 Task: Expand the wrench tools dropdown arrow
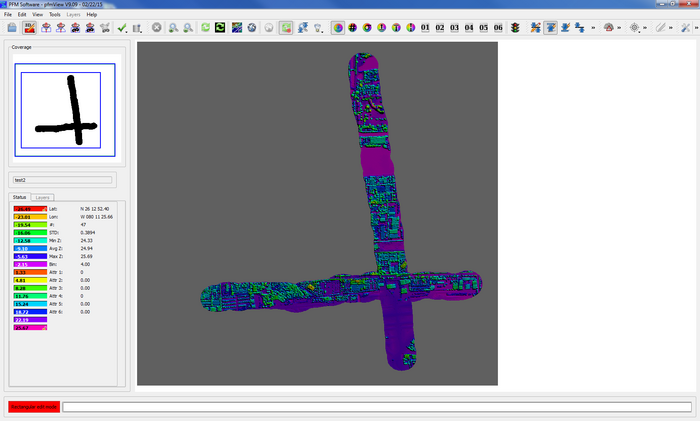point(695,28)
